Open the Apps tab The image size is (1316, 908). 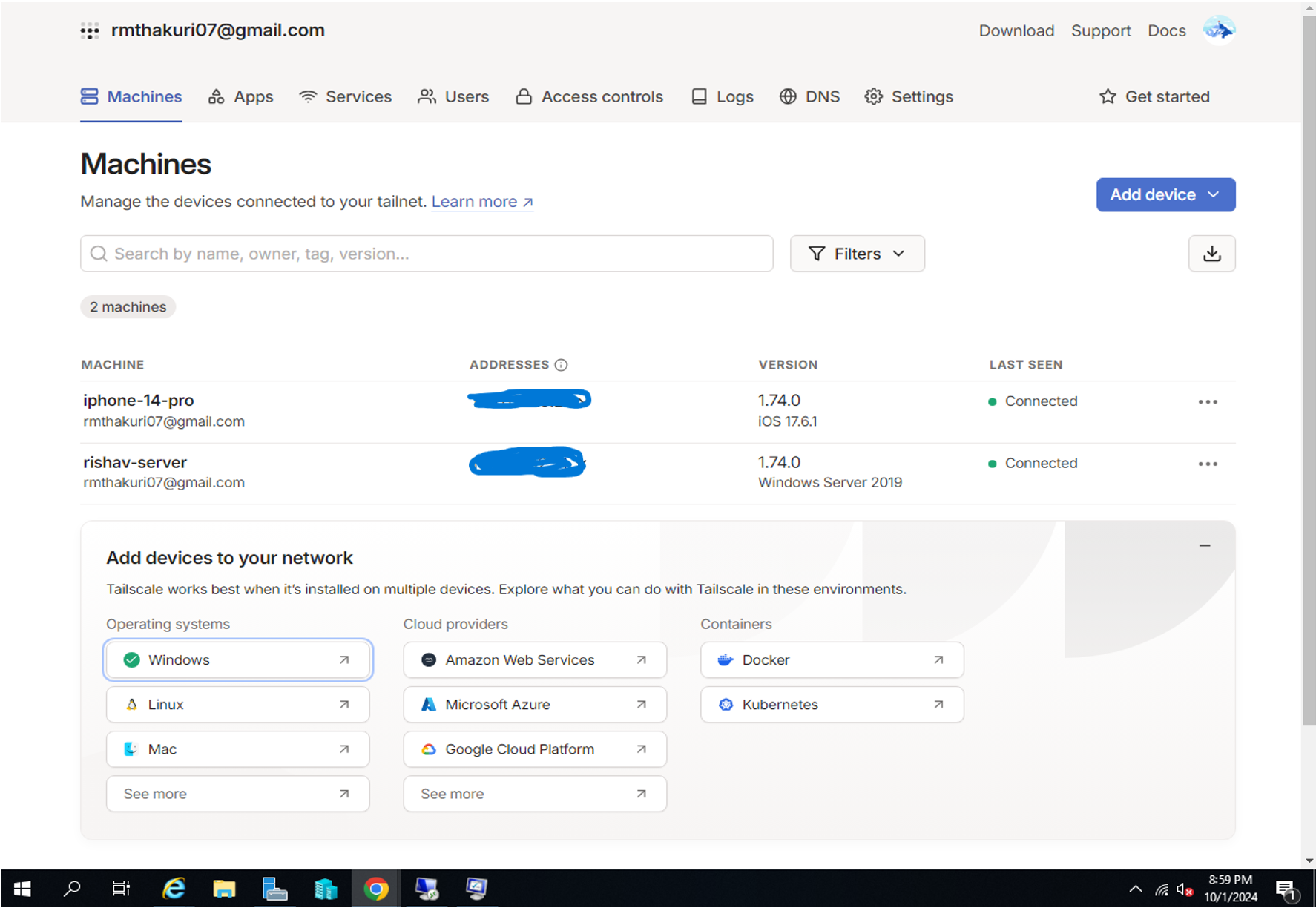tap(240, 96)
